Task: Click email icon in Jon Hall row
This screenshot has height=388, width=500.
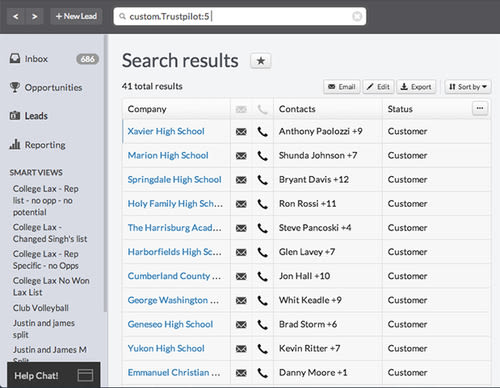Action: (x=241, y=276)
